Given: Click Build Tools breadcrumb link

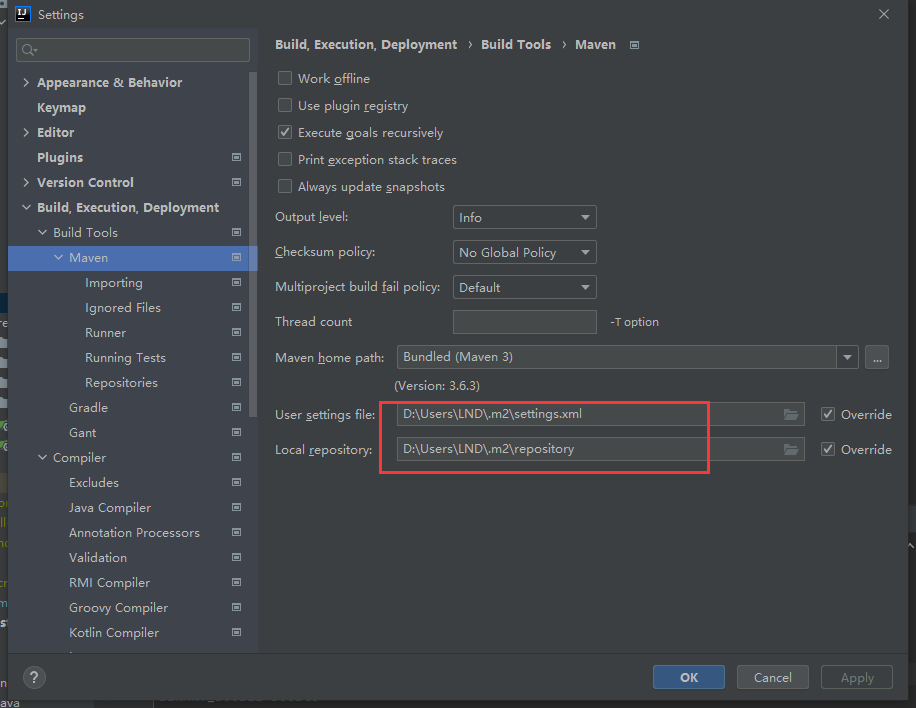Looking at the screenshot, I should [x=516, y=45].
